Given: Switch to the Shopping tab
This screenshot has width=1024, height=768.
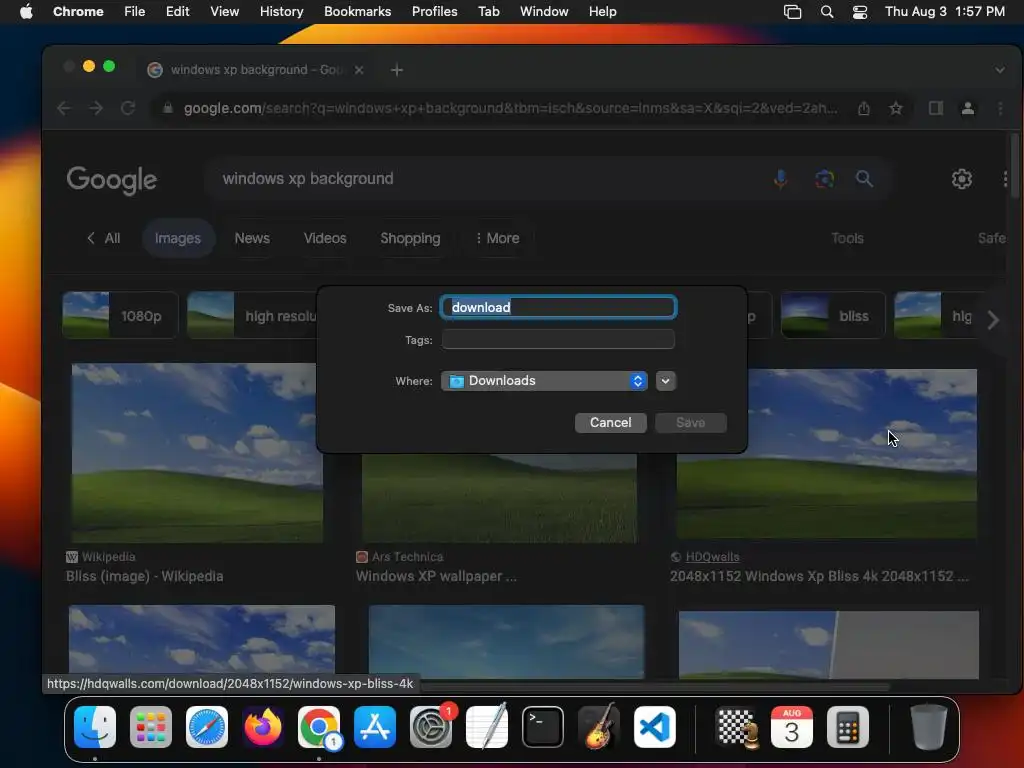Looking at the screenshot, I should pos(410,238).
